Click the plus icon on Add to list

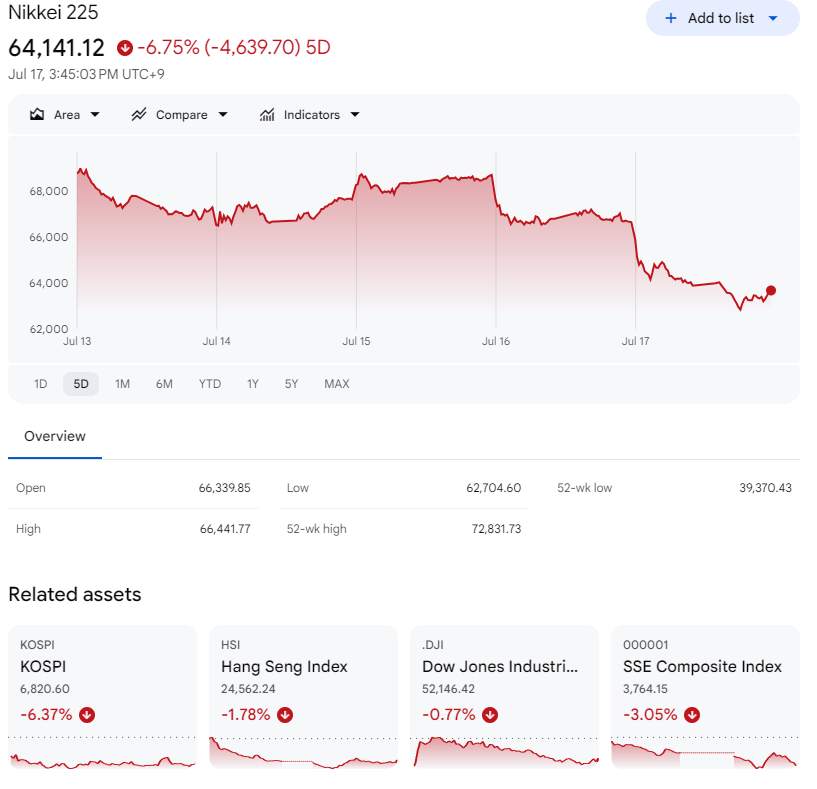[671, 18]
